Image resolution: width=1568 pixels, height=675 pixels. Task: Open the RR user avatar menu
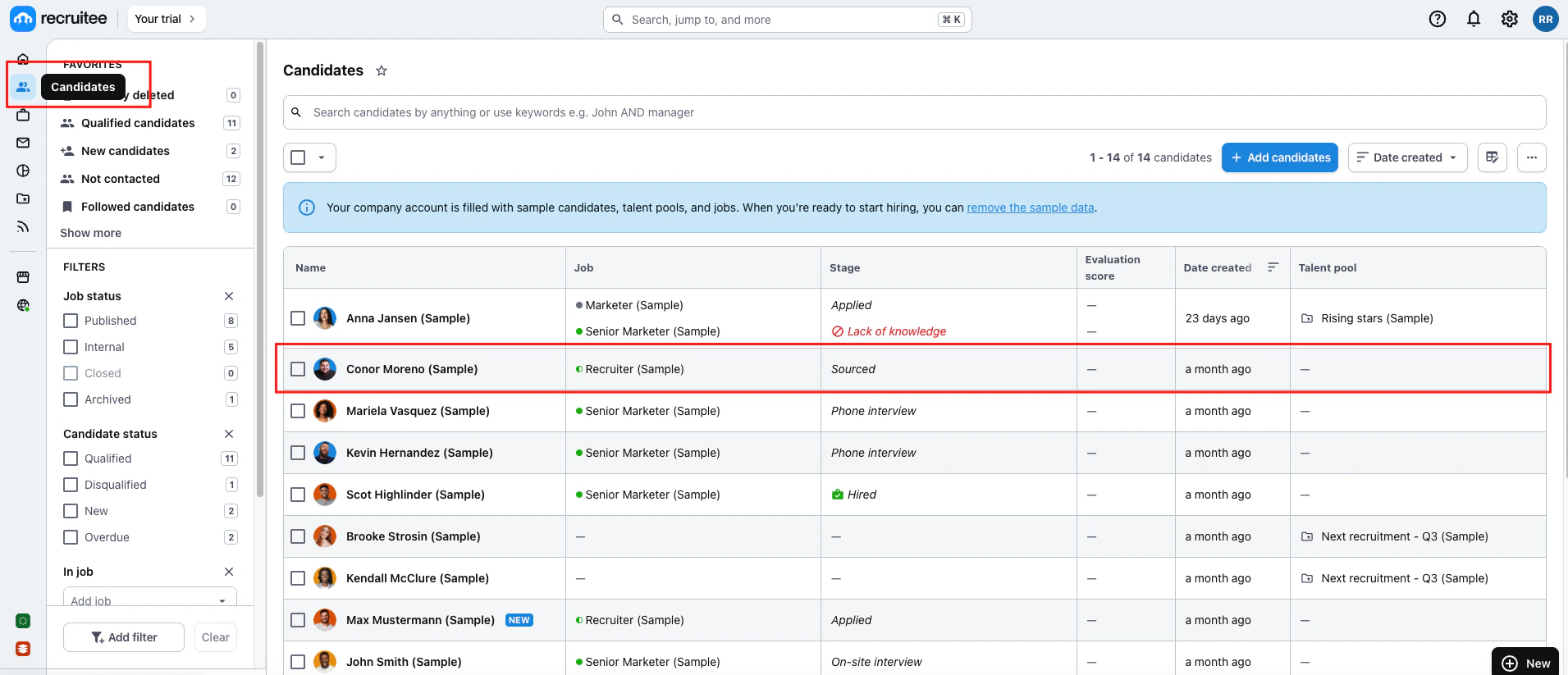click(x=1546, y=19)
